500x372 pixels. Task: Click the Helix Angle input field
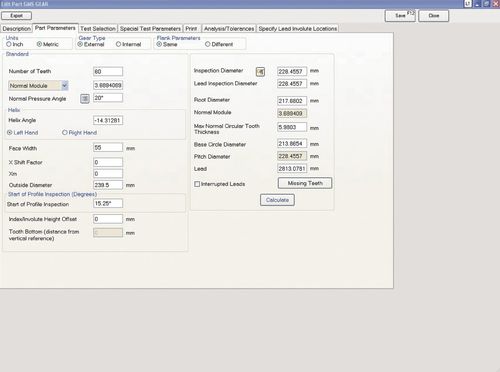click(108, 120)
